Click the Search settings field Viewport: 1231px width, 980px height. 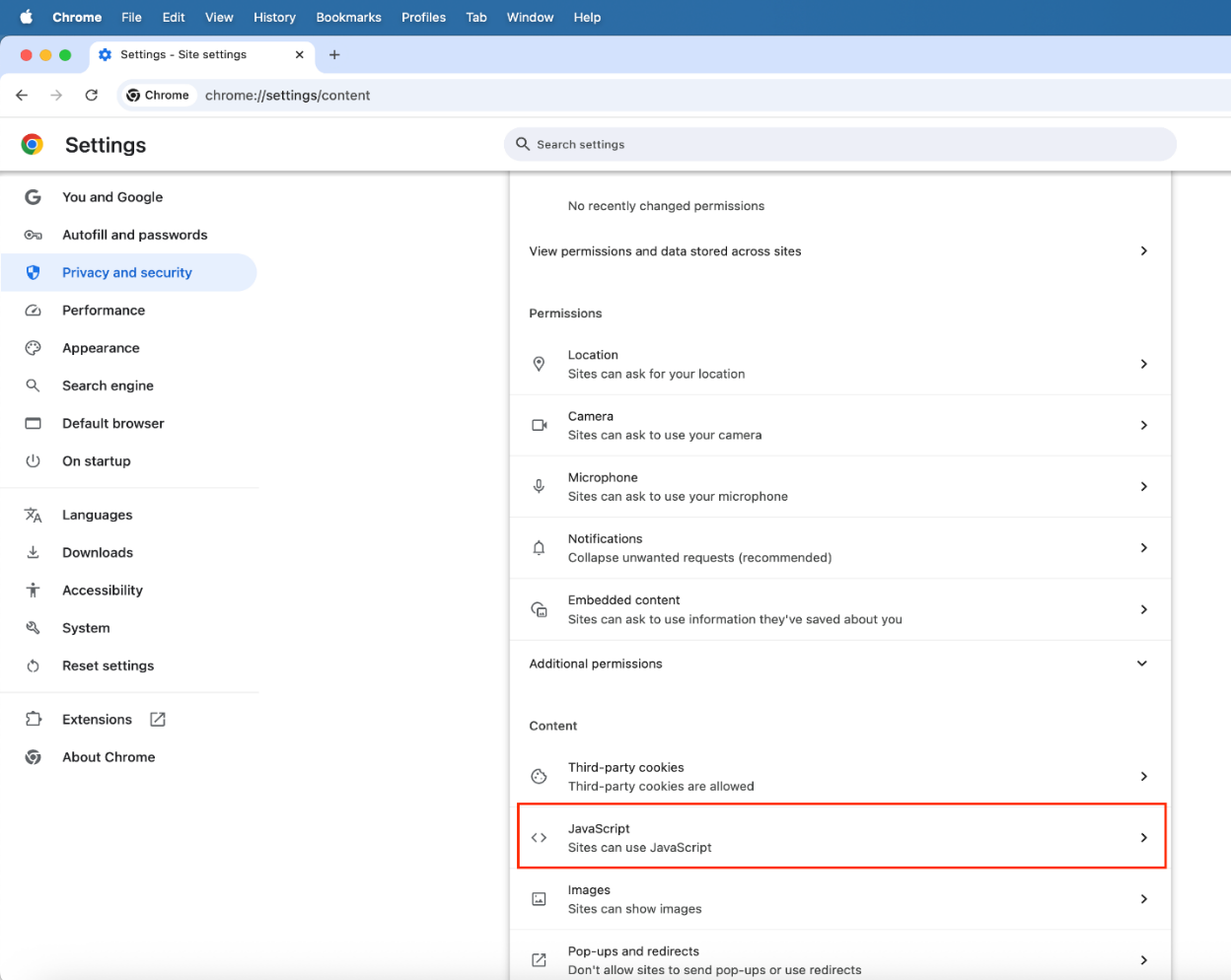[x=840, y=144]
